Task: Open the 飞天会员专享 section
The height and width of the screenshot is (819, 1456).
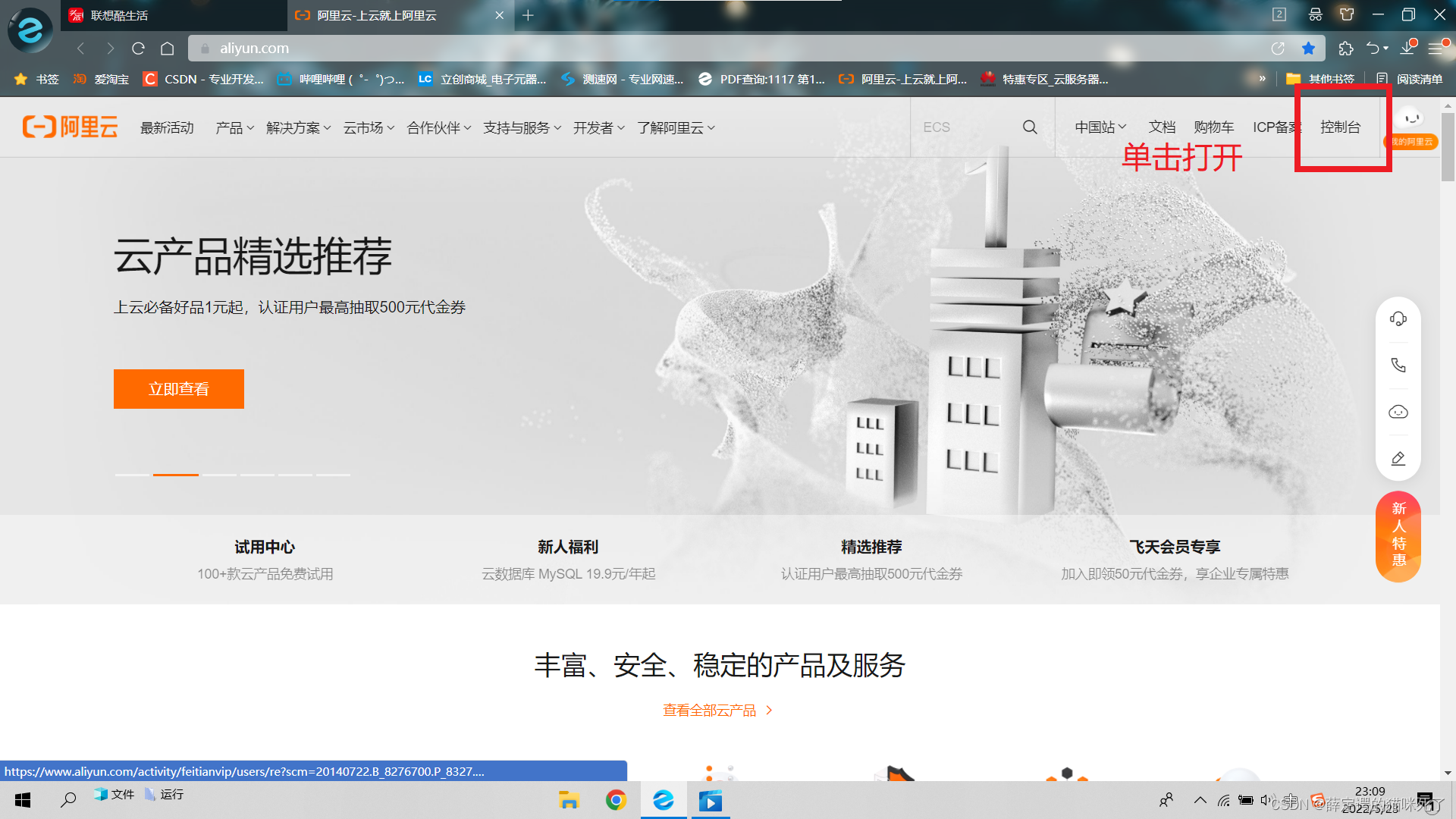Action: click(1175, 558)
